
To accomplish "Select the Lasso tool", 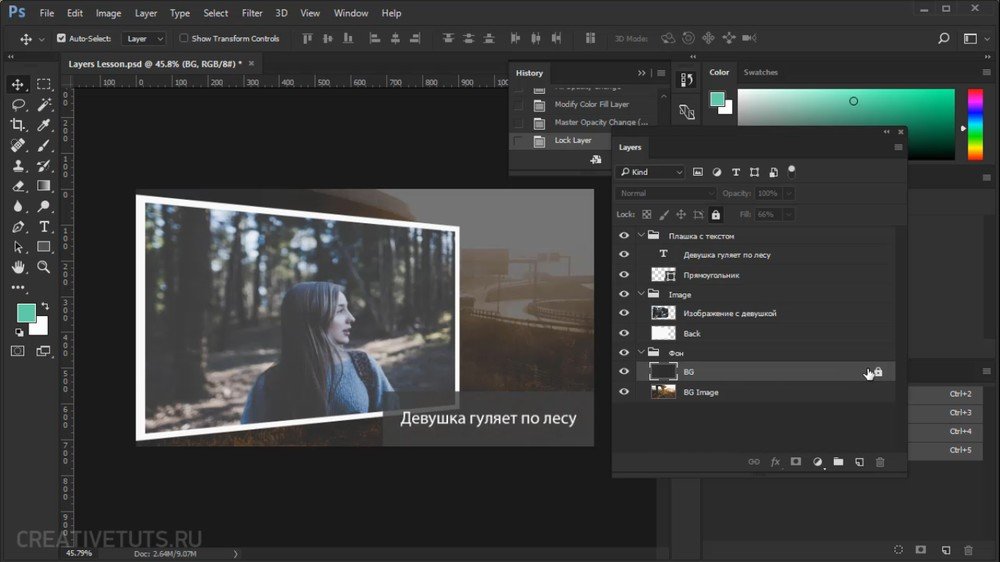I will click(18, 105).
